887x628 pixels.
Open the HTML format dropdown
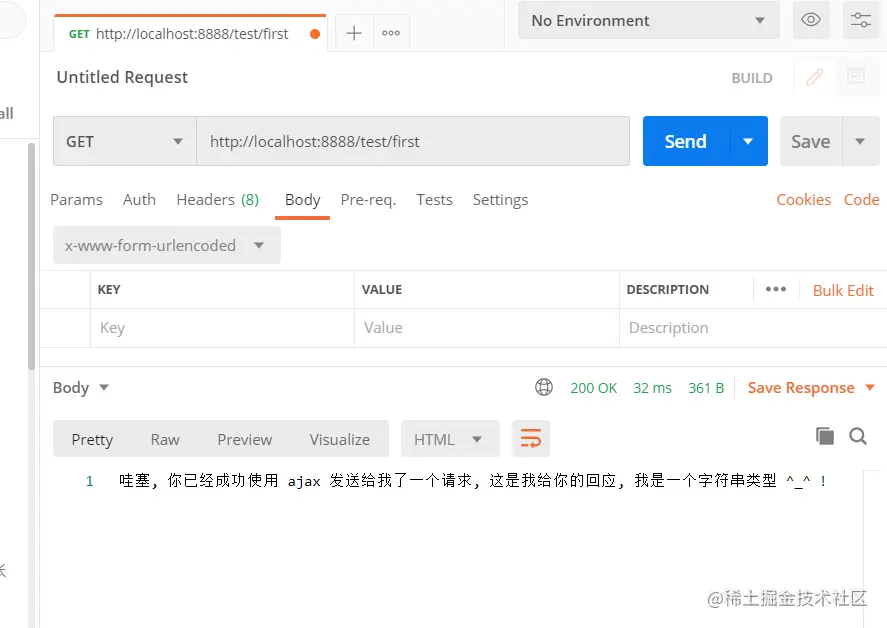coord(450,439)
